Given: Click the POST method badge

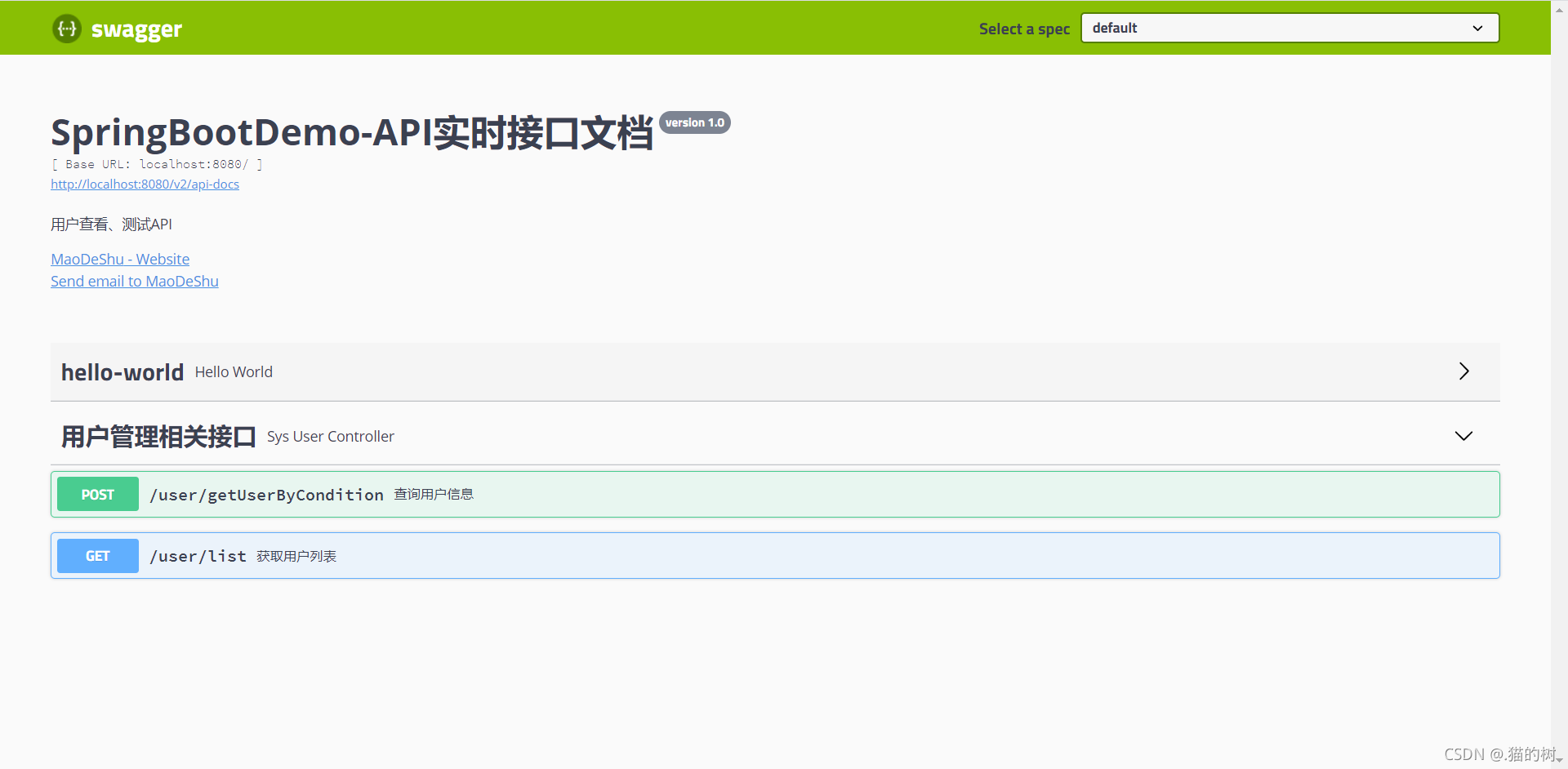Looking at the screenshot, I should [x=98, y=495].
